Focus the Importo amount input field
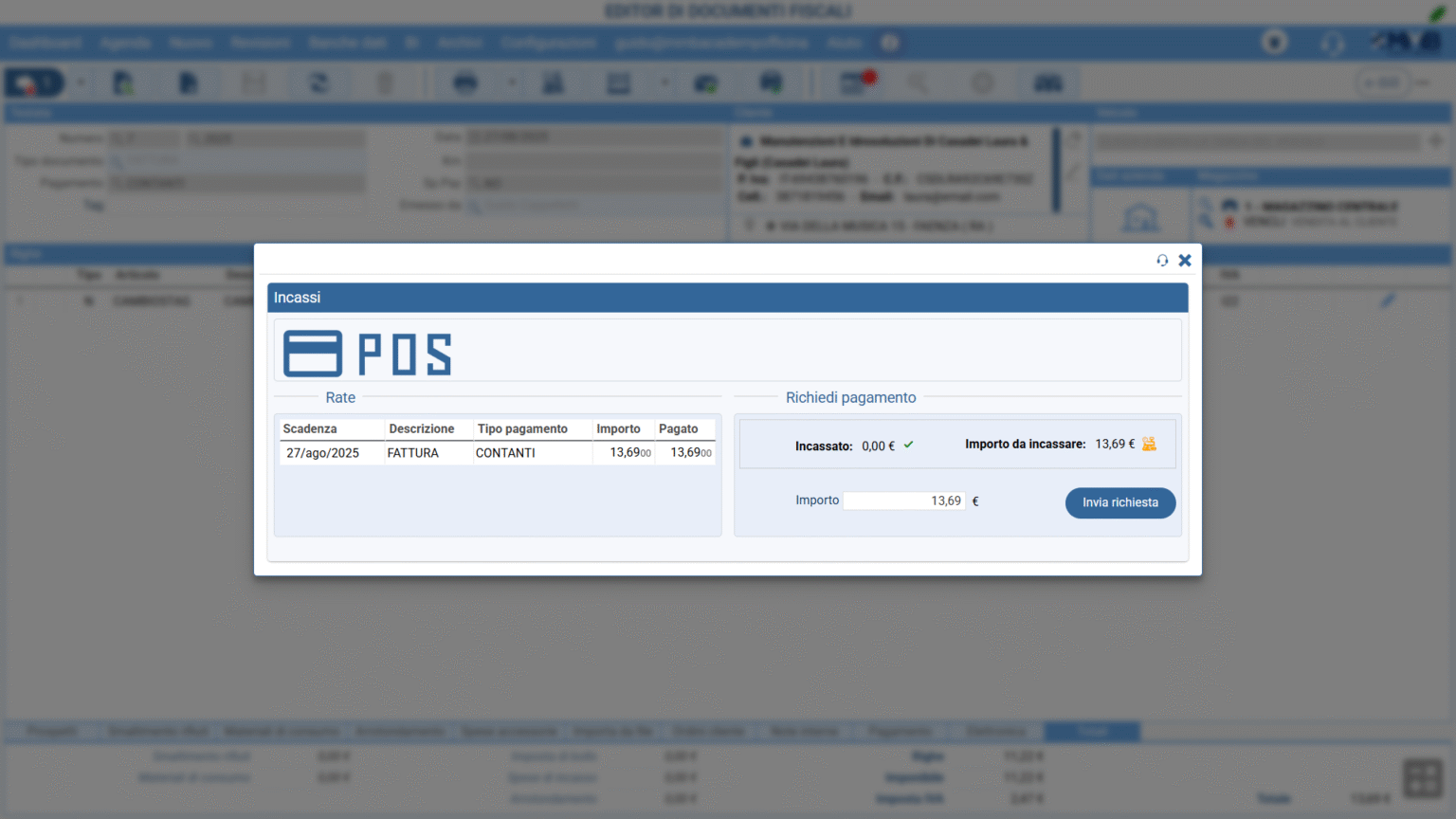Viewport: 1456px width, 819px height. click(903, 500)
